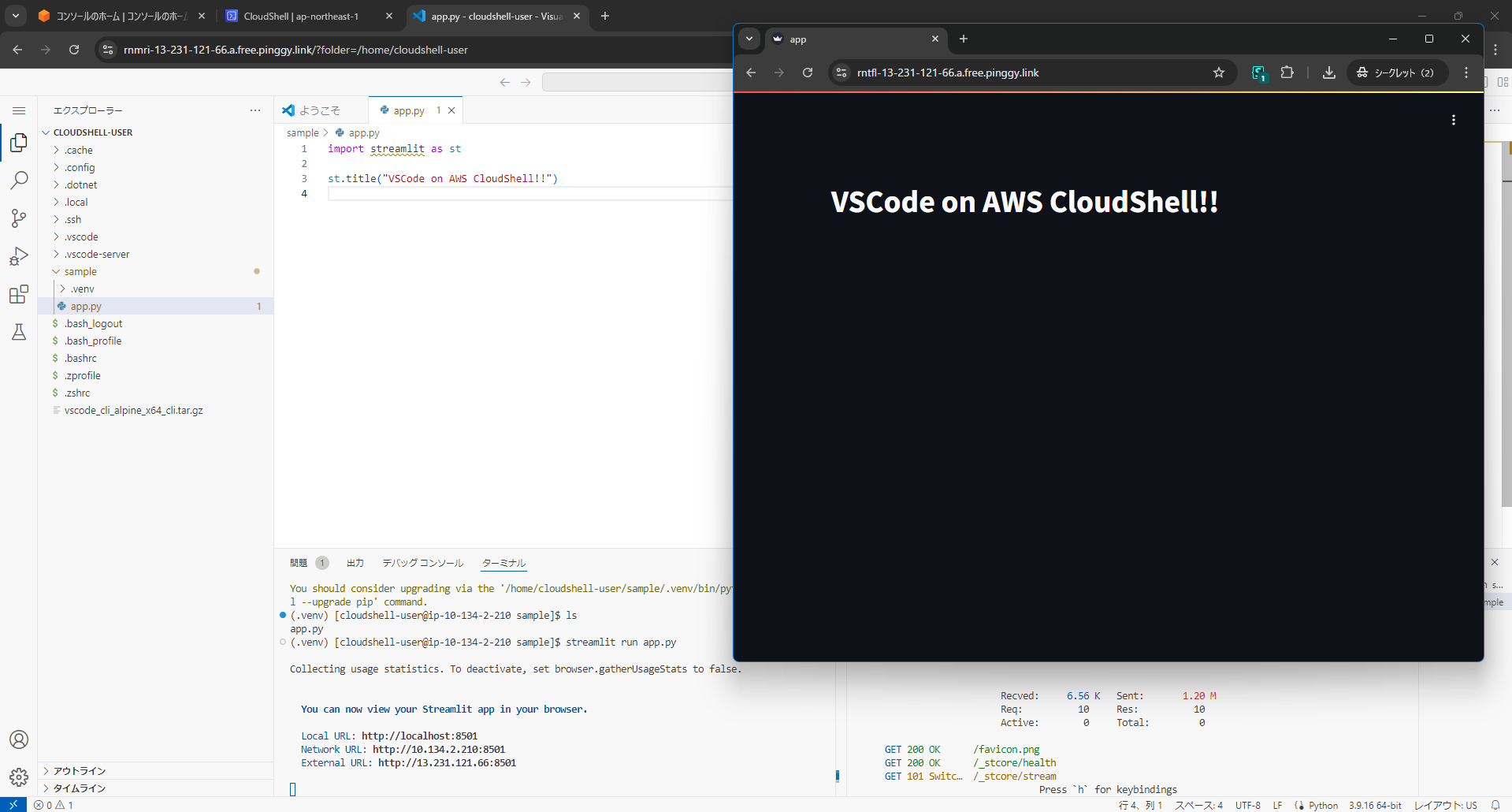This screenshot has height=812, width=1512.
Task: Open the Extensions view
Action: tap(19, 294)
